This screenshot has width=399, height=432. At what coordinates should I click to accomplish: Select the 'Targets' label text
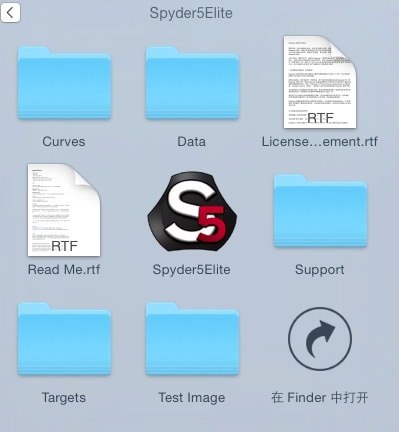point(64,398)
